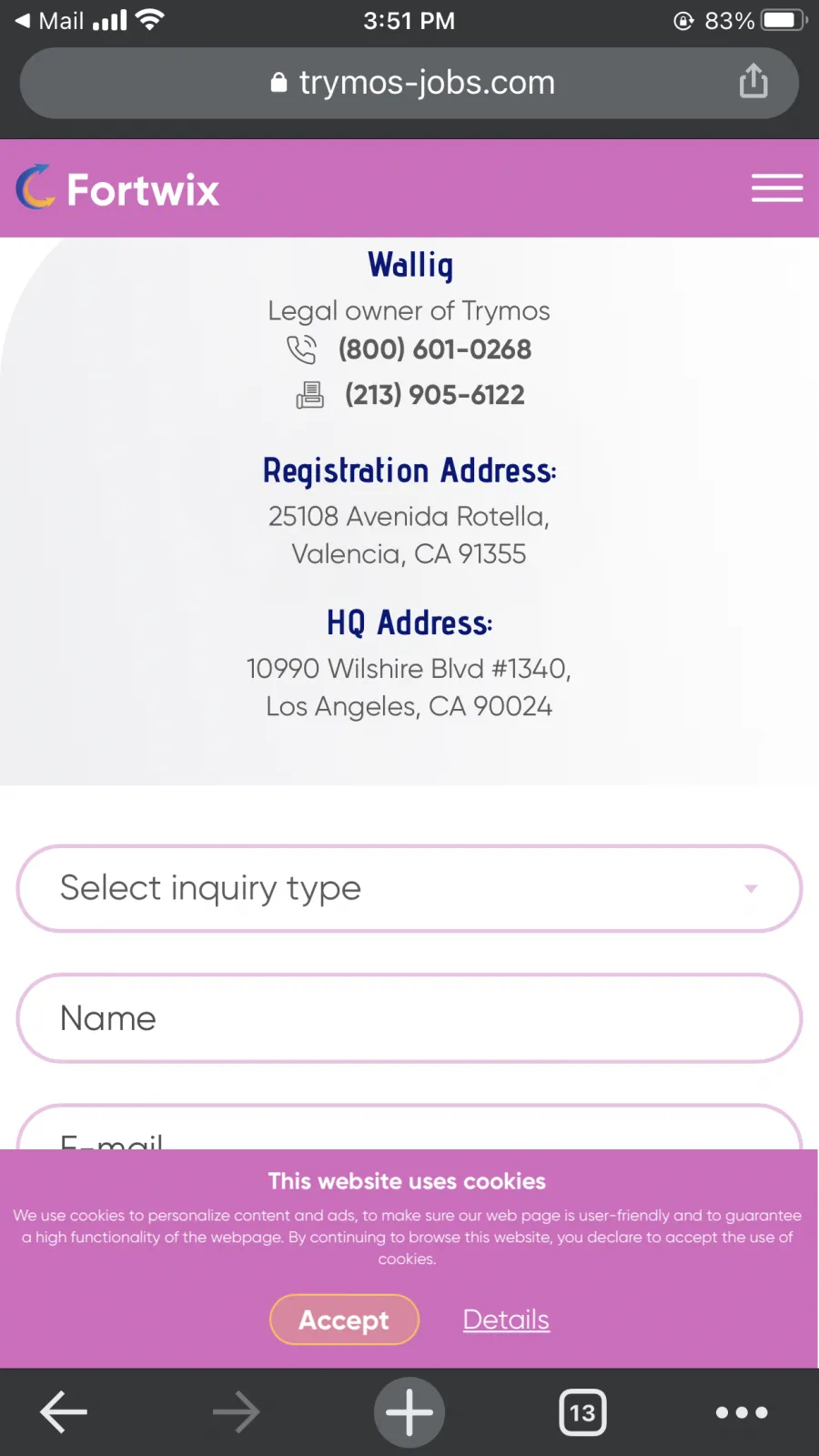Screen dimensions: 819x1456
Task: Tap the fax machine icon
Action: (x=309, y=395)
